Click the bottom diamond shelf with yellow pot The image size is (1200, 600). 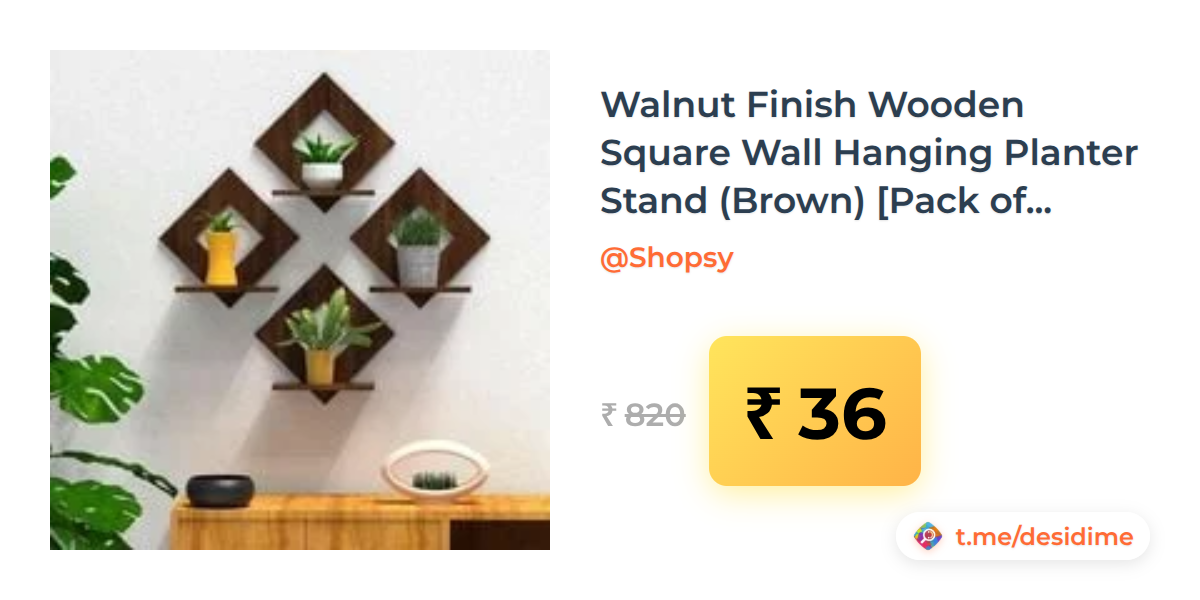click(323, 334)
